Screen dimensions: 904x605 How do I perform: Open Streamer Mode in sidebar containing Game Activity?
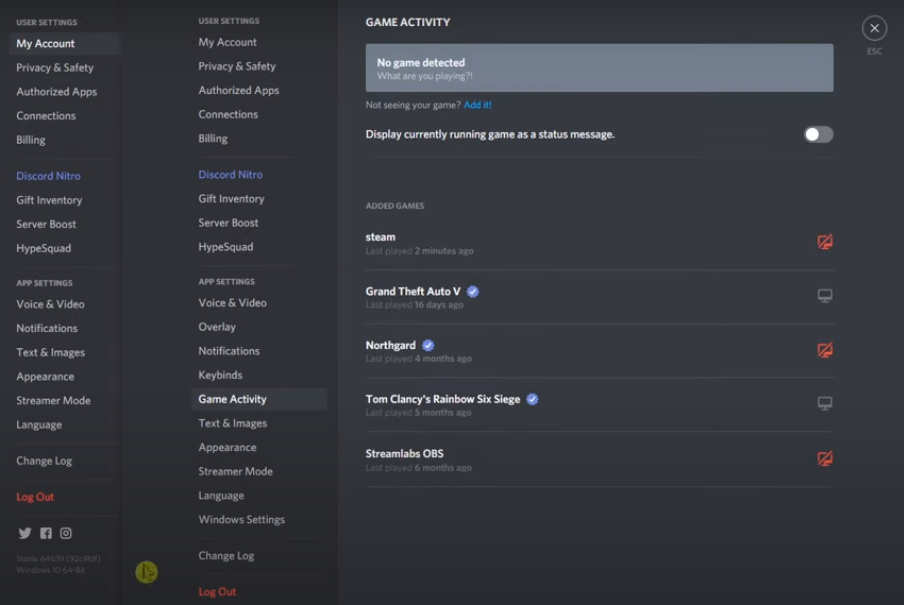236,472
